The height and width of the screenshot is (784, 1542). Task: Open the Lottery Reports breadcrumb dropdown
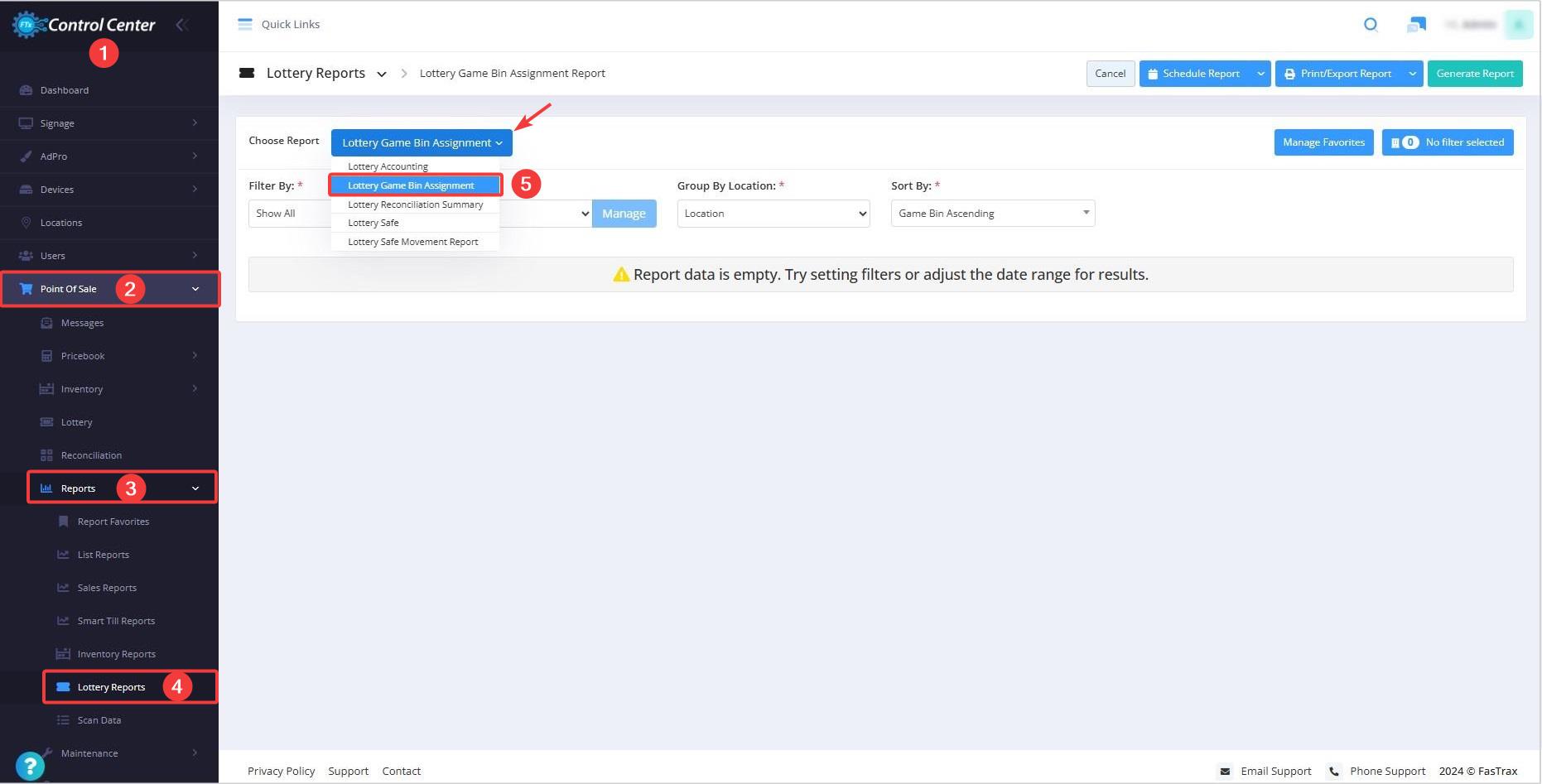pyautogui.click(x=382, y=74)
